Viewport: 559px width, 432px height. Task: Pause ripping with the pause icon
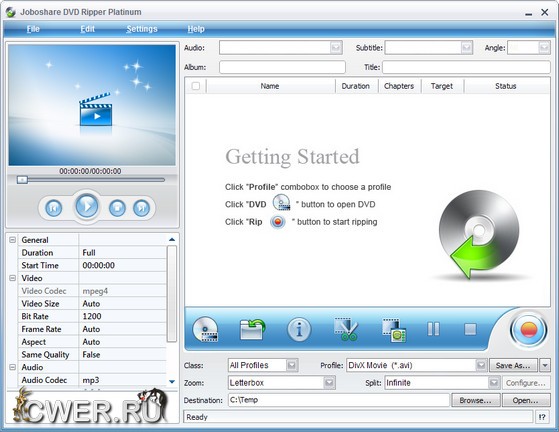pyautogui.click(x=434, y=329)
